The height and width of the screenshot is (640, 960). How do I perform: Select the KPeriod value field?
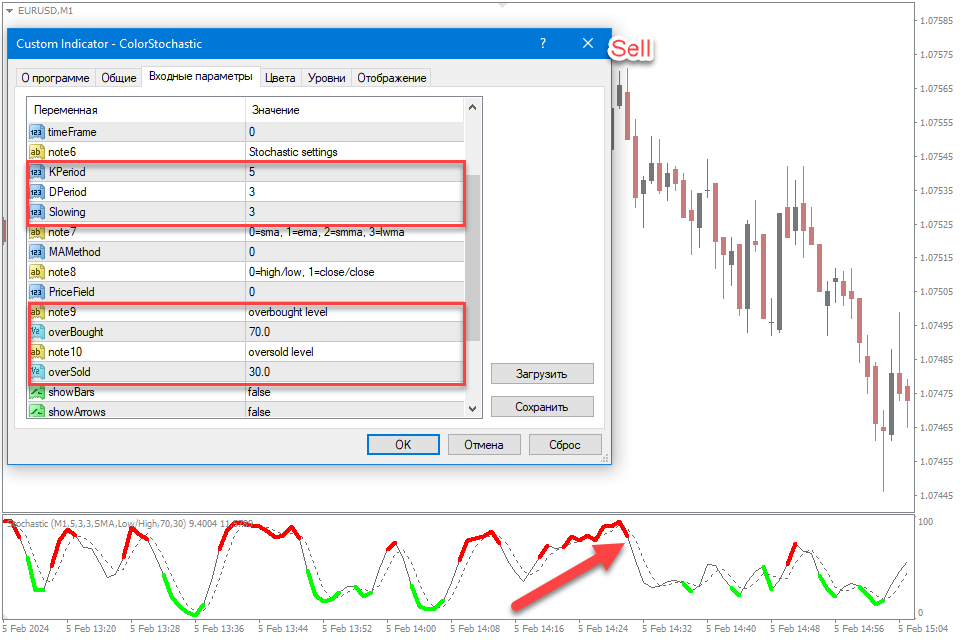coord(355,172)
